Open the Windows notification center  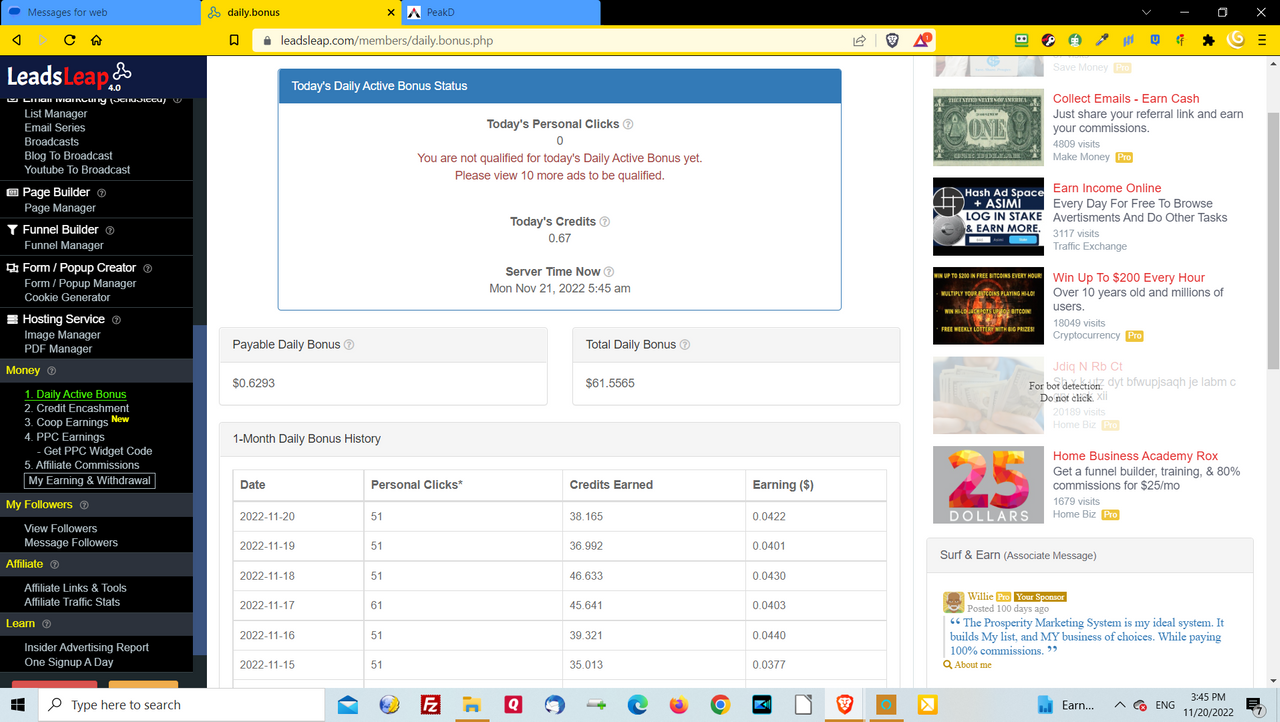pyautogui.click(x=1254, y=706)
